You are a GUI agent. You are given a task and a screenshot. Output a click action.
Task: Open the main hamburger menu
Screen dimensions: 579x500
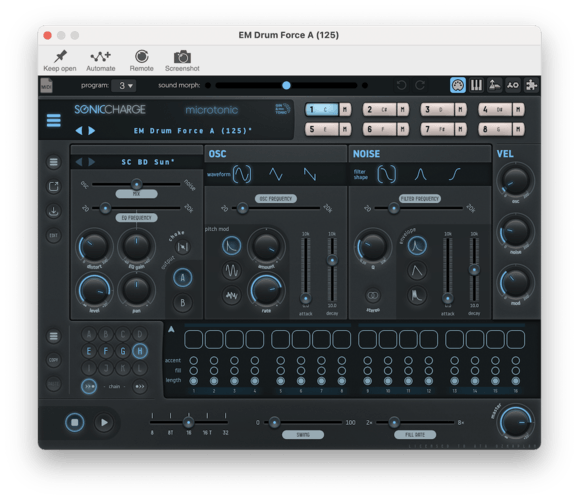coord(54,120)
